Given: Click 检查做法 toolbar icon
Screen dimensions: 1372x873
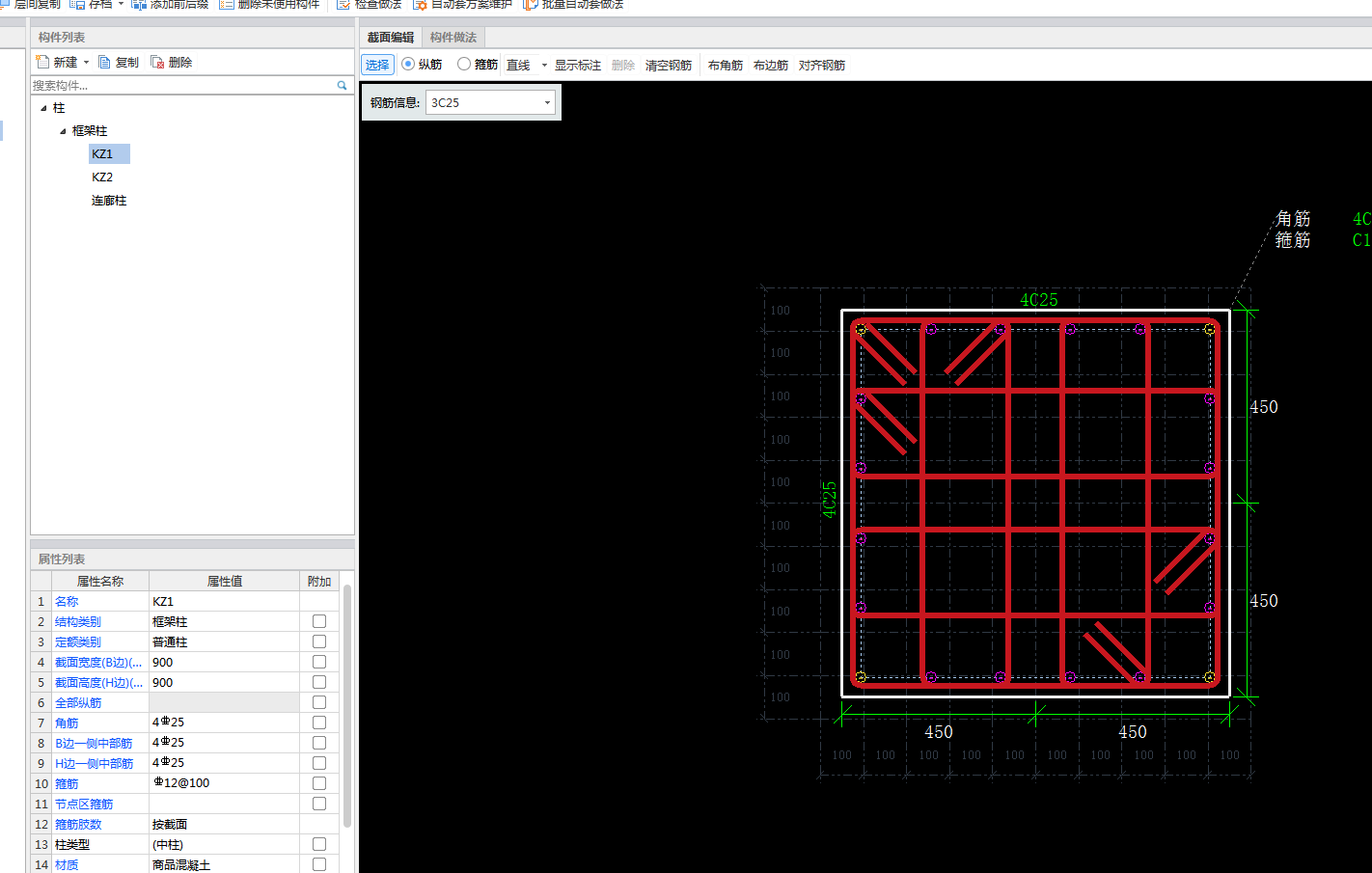Looking at the screenshot, I should tap(343, 4).
